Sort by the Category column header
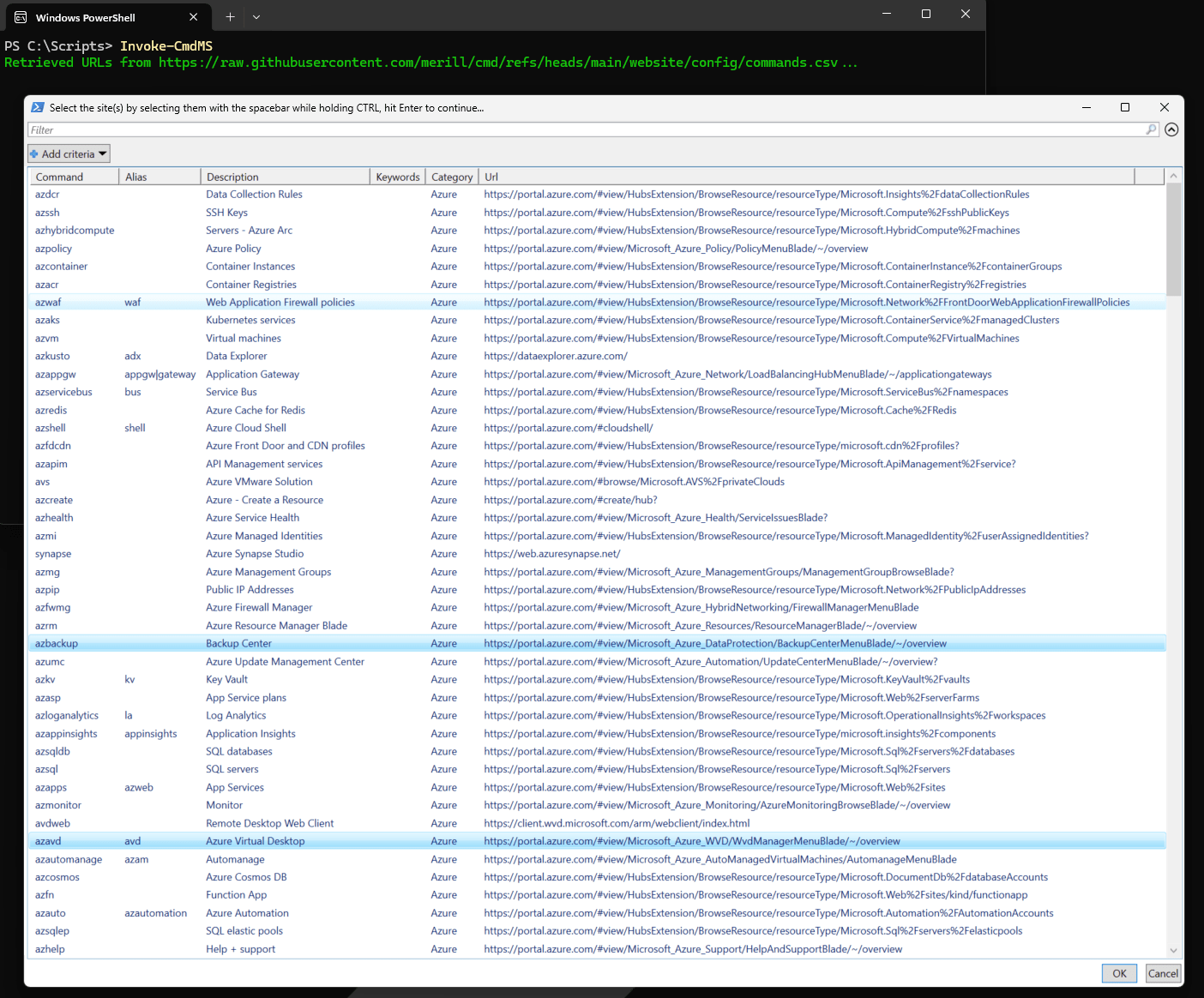This screenshot has width=1204, height=998. [x=452, y=177]
